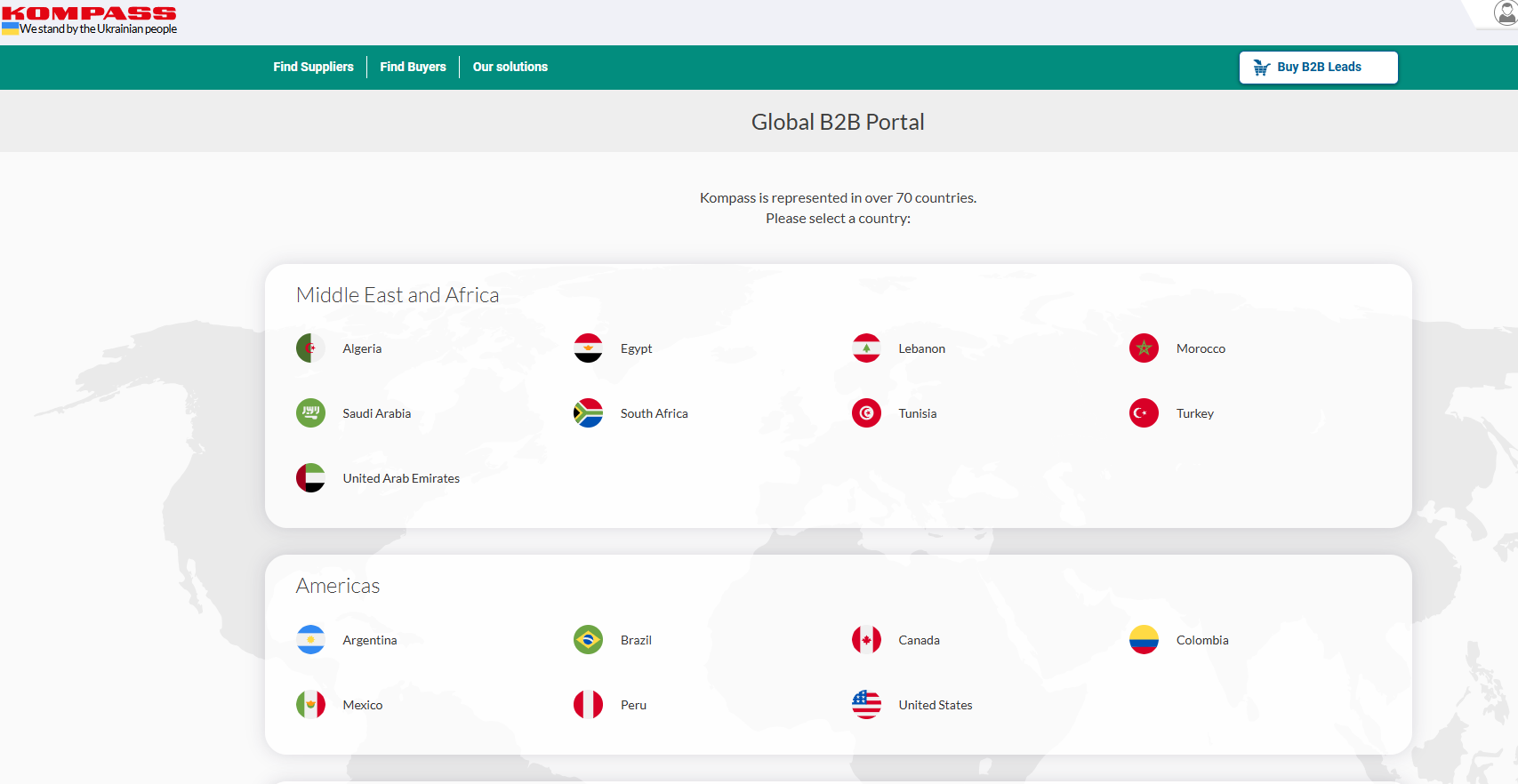Viewport: 1518px width, 784px height.
Task: Click the Turkey flag icon
Action: pyautogui.click(x=1144, y=413)
